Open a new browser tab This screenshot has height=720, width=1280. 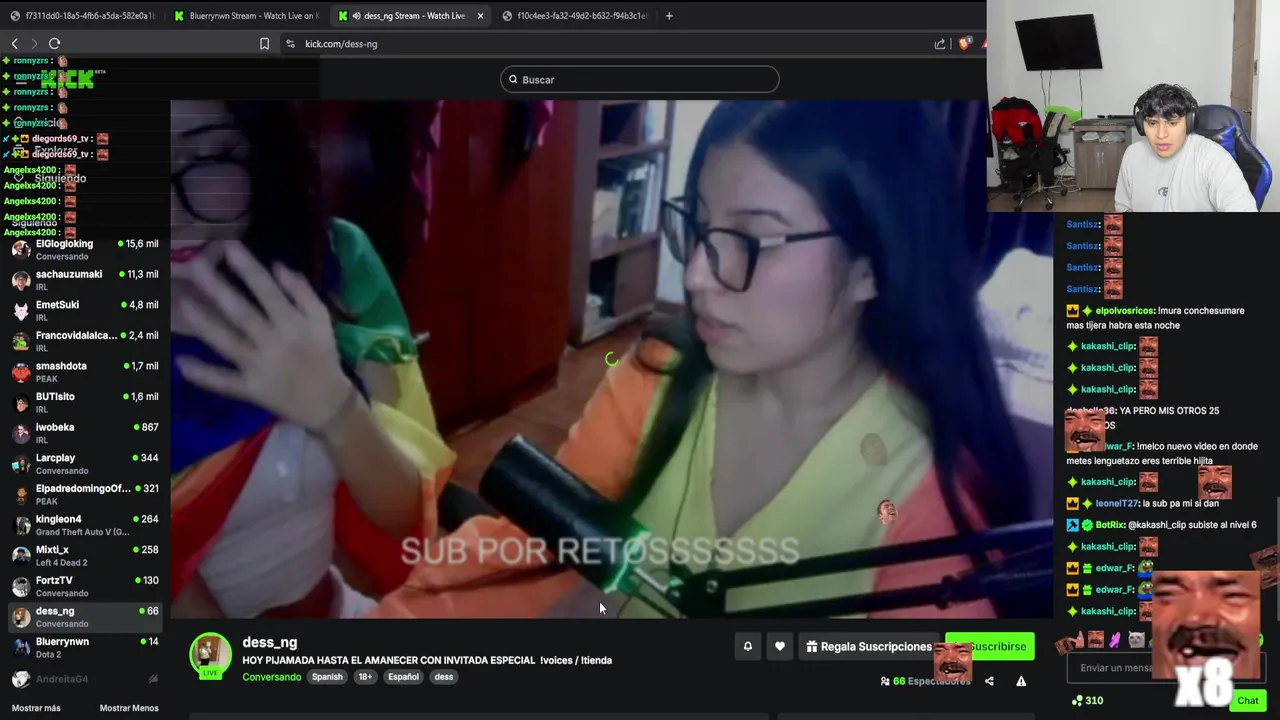[x=669, y=16]
